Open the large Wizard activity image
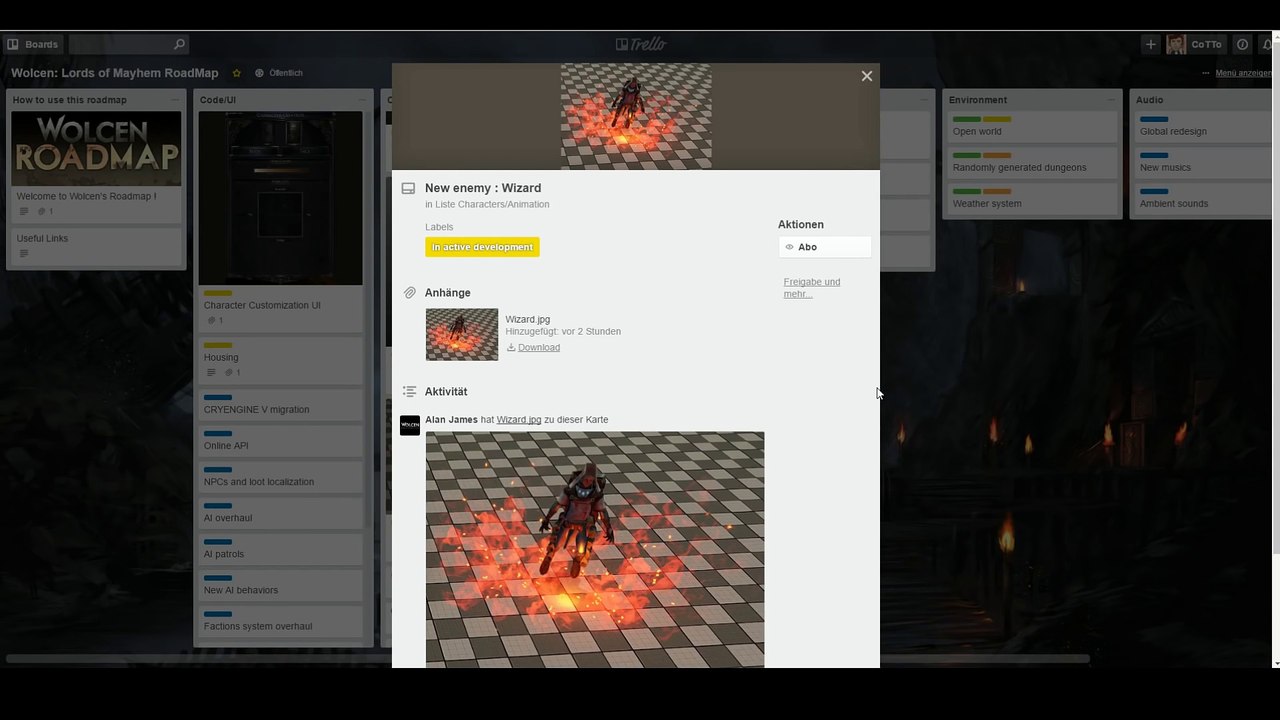 (x=595, y=549)
